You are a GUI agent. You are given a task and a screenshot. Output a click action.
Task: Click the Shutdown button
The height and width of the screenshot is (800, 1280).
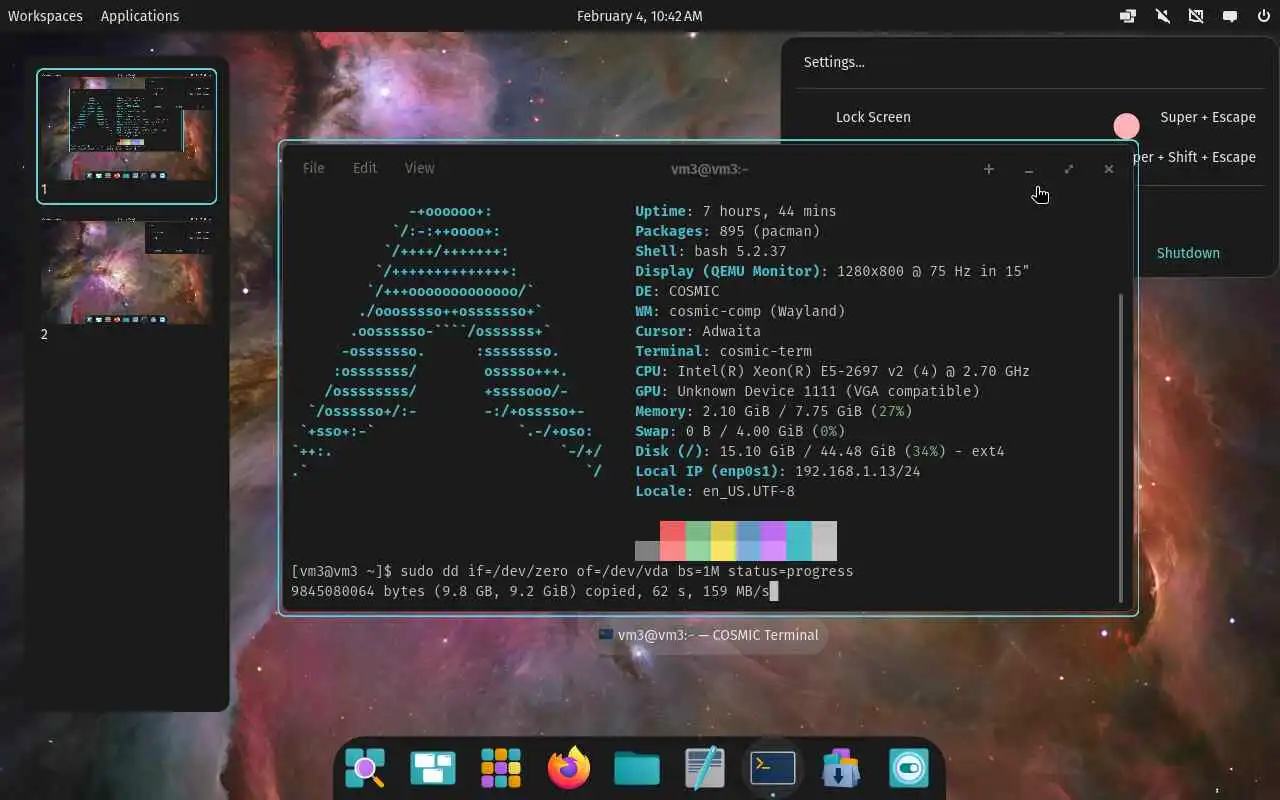coord(1188,253)
